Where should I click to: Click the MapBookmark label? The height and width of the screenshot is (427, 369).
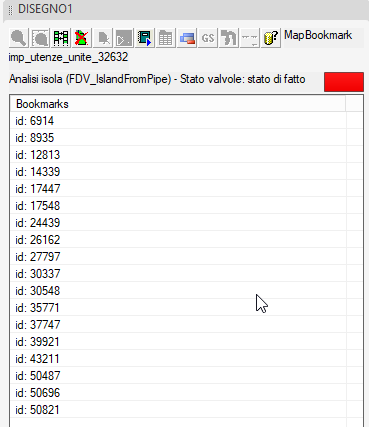pyautogui.click(x=318, y=35)
